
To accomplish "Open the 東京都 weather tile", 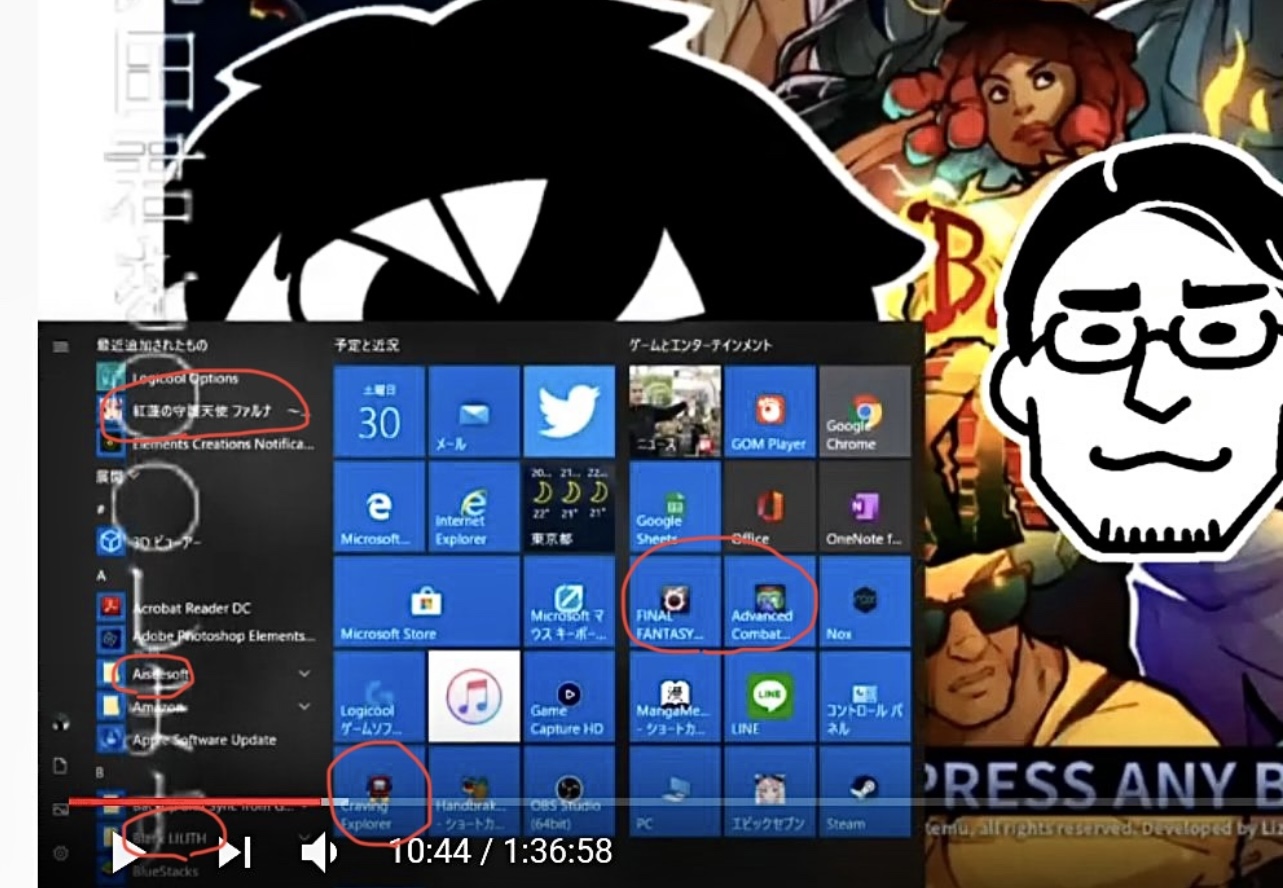I will 569,507.
